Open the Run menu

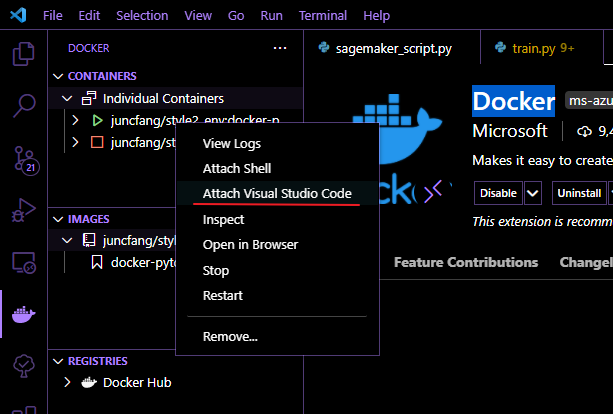point(272,16)
